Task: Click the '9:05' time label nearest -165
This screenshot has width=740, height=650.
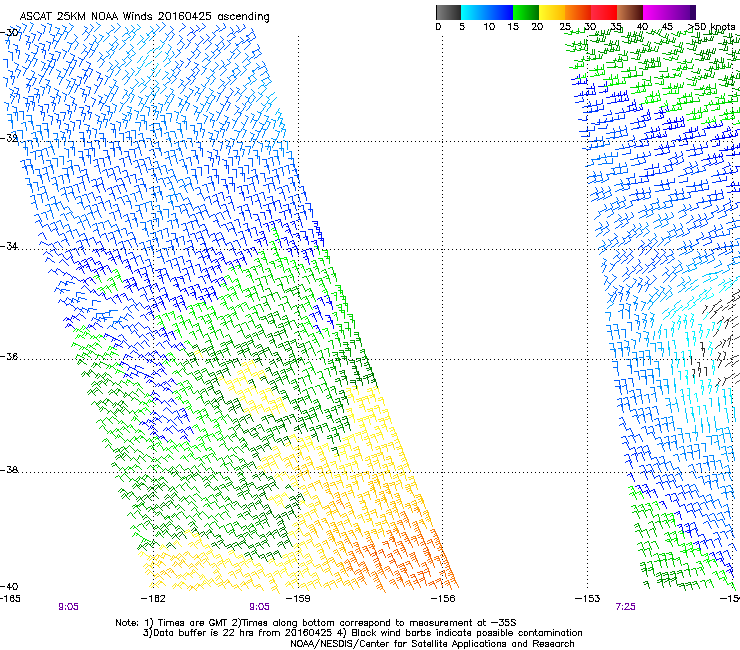Action: [68, 607]
